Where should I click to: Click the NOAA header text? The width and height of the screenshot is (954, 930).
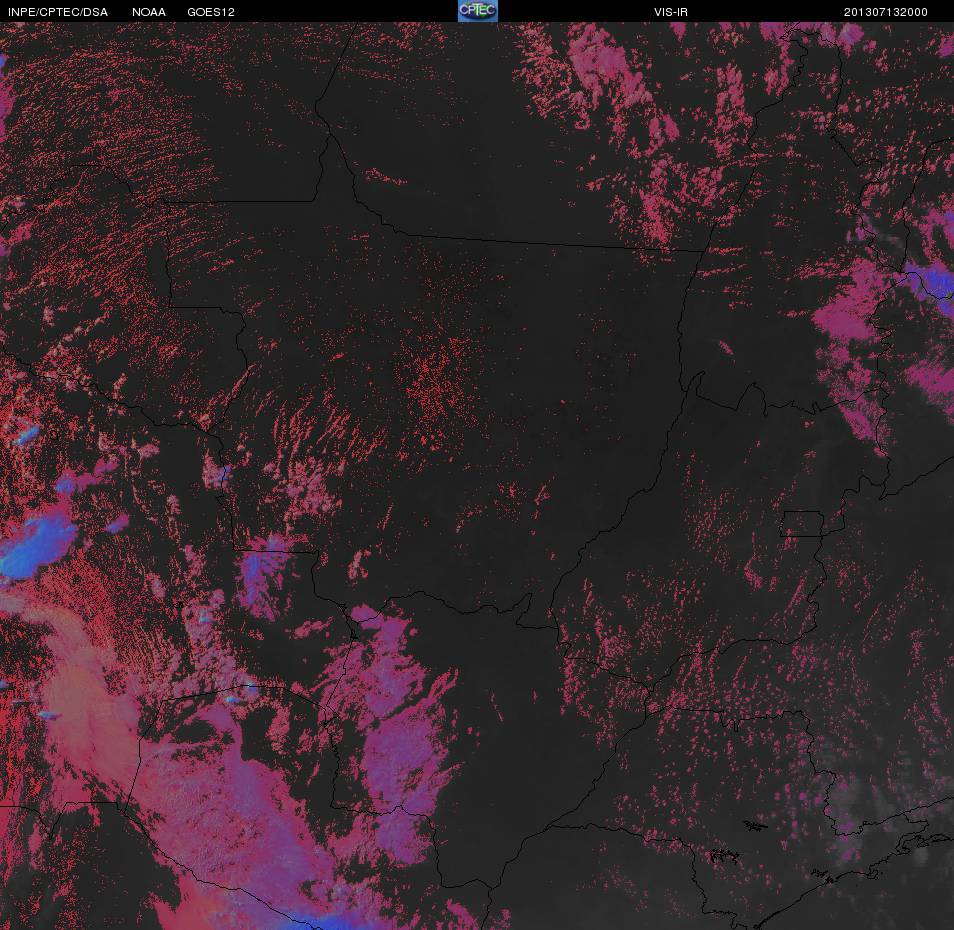[148, 12]
